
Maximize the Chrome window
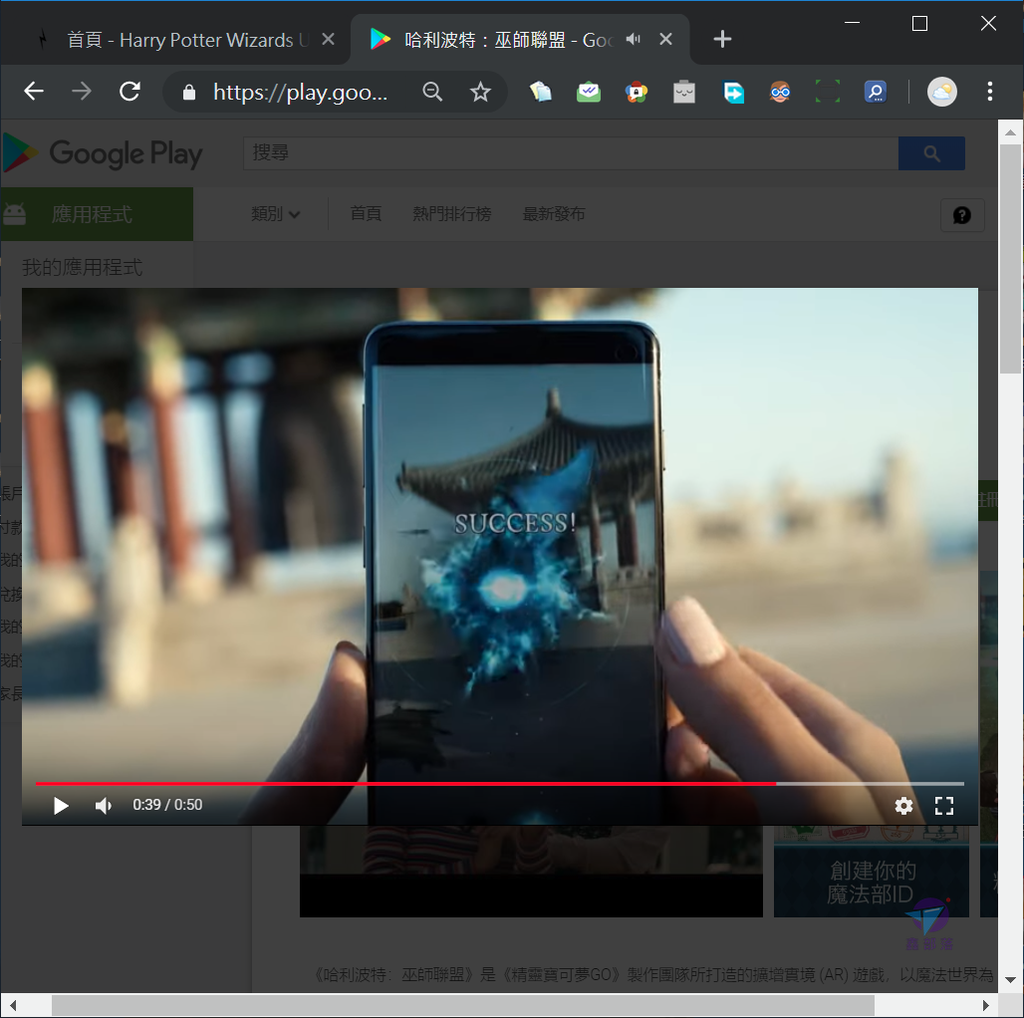[920, 24]
